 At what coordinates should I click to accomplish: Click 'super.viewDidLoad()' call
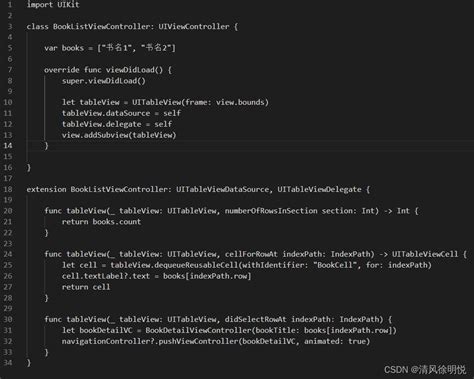(104, 81)
